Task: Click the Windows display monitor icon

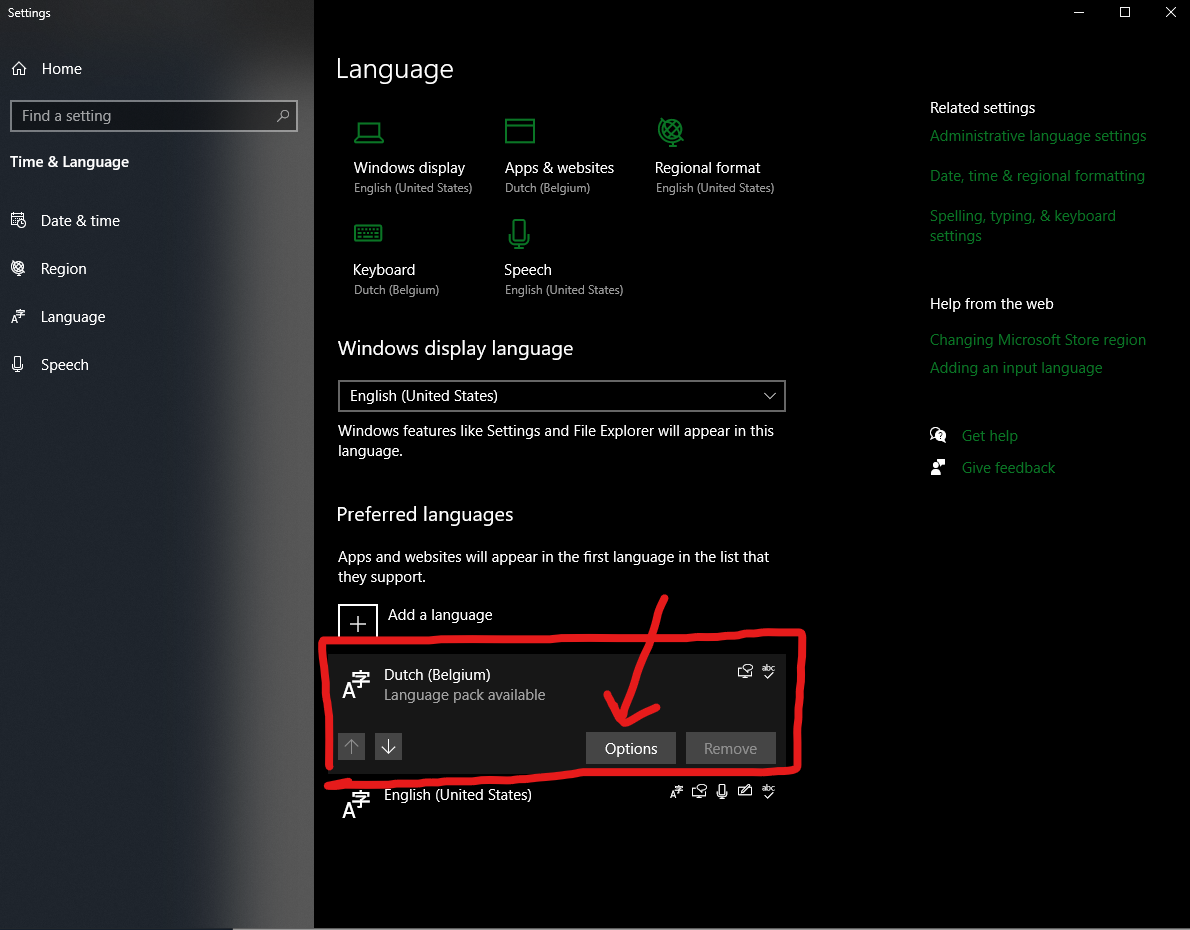Action: [369, 131]
